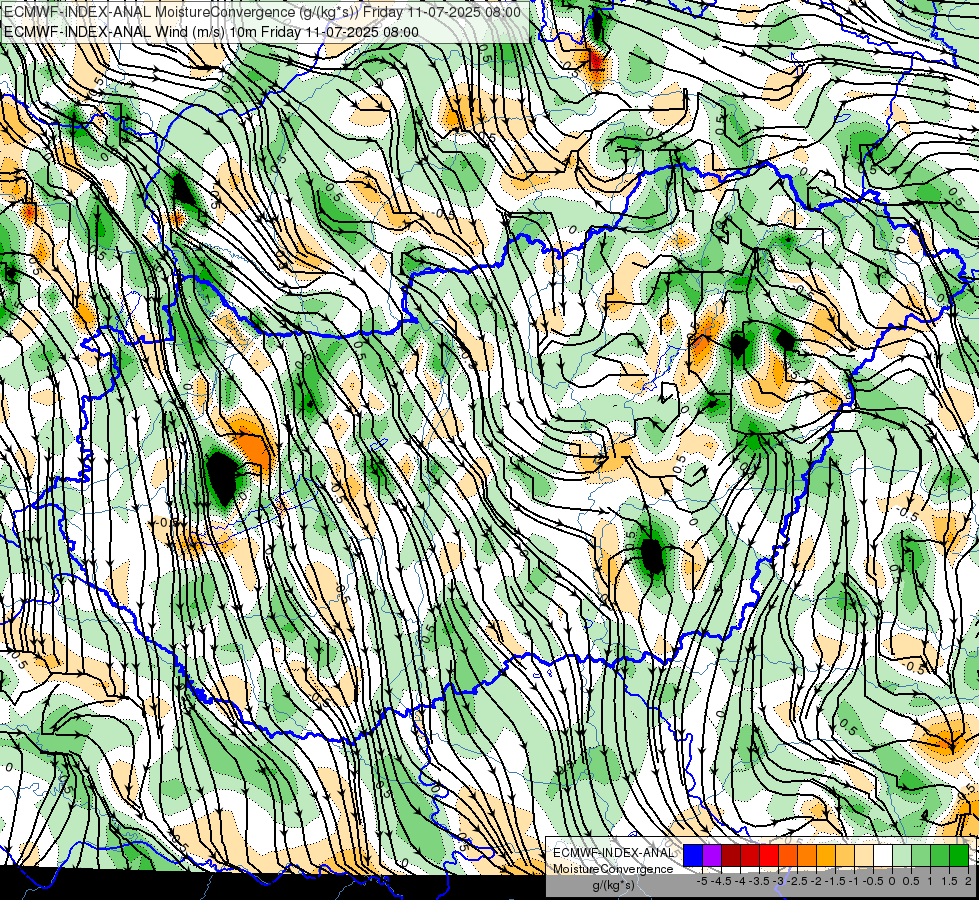Image resolution: width=979 pixels, height=900 pixels.
Task: Click the MoistureConvergence label in the legend
Action: (x=613, y=869)
